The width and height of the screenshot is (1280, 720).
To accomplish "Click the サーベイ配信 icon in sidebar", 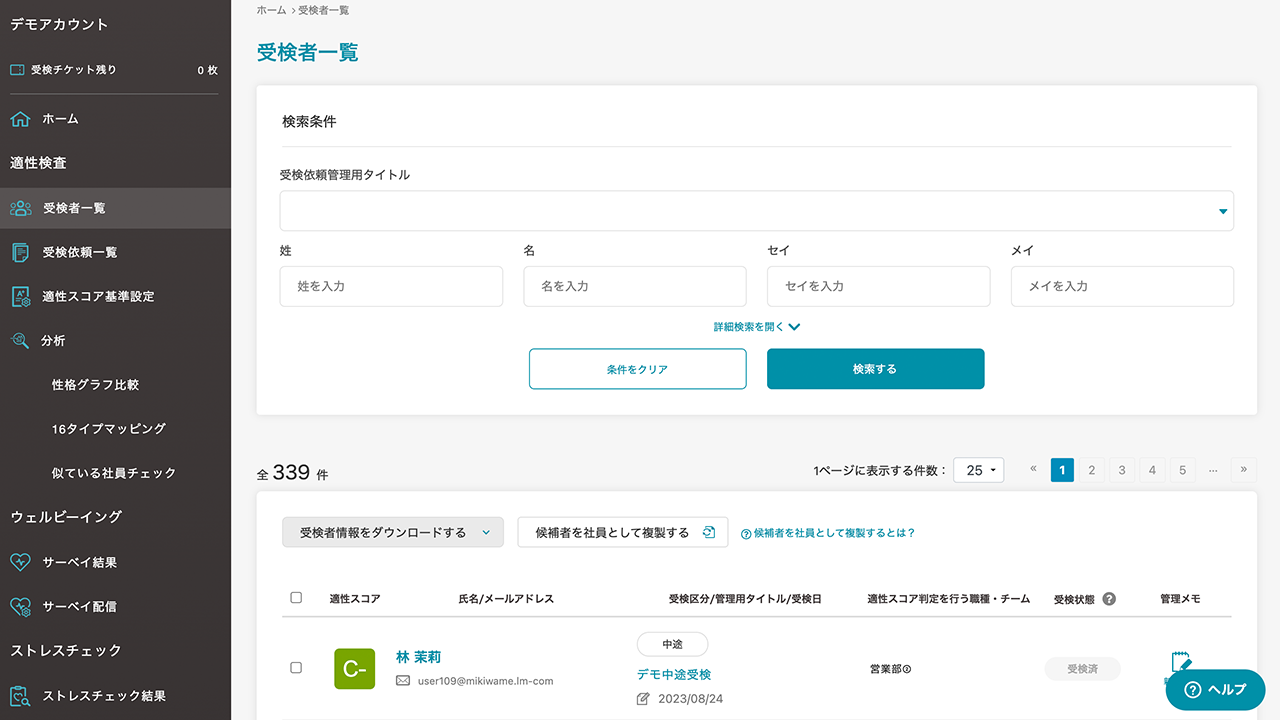I will click(20, 606).
